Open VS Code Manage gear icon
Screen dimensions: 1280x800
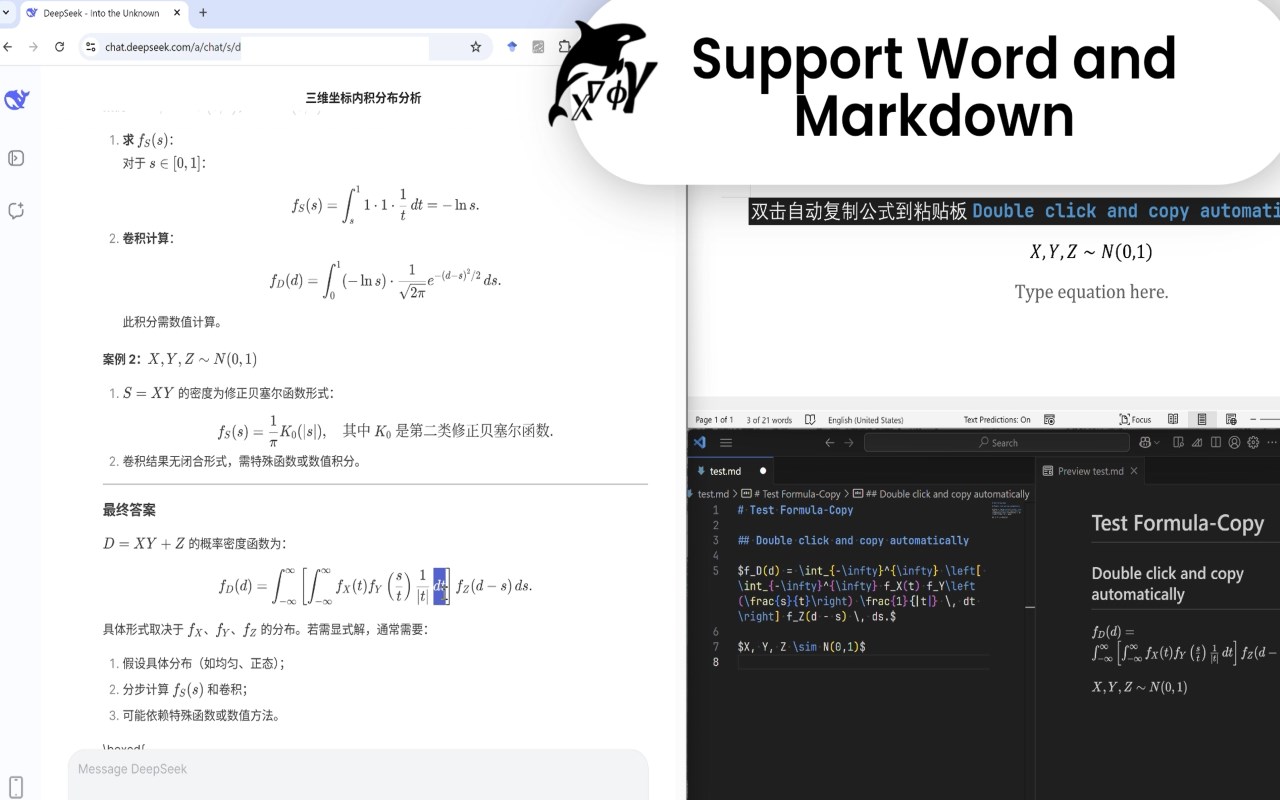tap(1253, 442)
